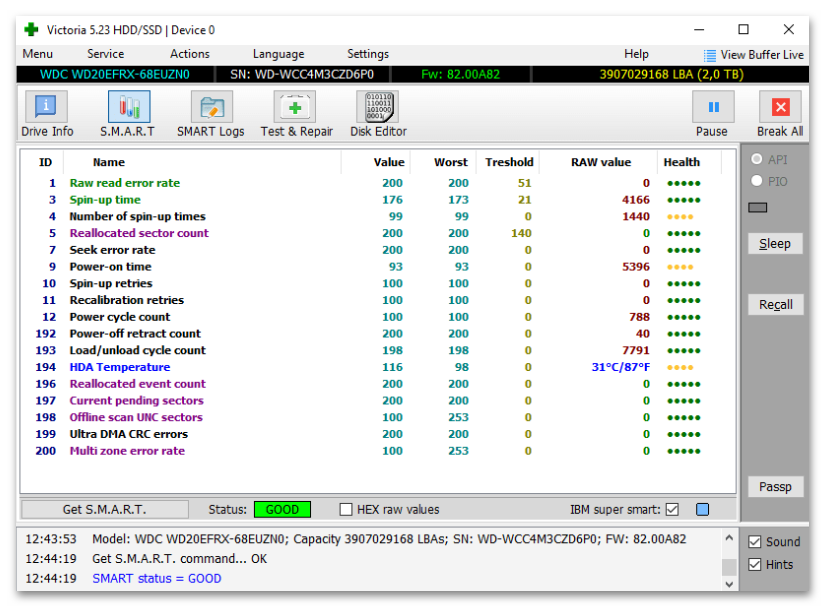Open the Menu menu
The height and width of the screenshot is (607, 825).
click(37, 54)
